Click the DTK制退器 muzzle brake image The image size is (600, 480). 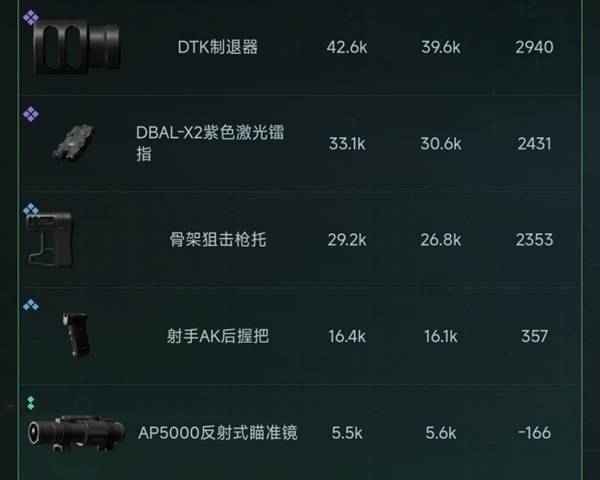(x=77, y=46)
